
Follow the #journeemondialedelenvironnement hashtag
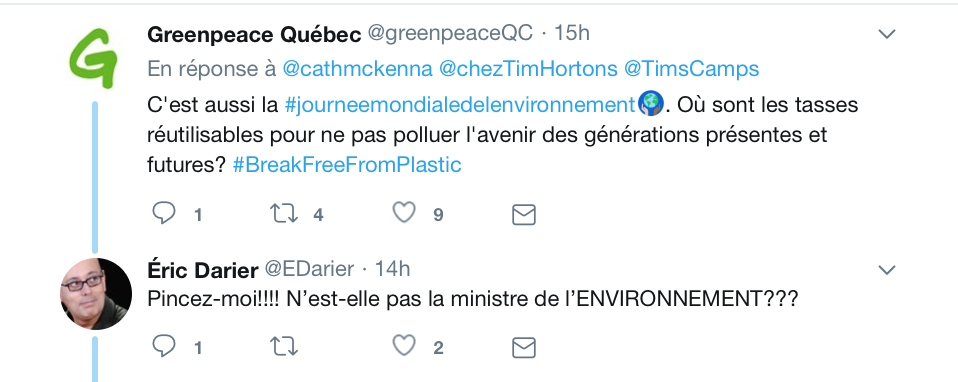pyautogui.click(x=461, y=105)
